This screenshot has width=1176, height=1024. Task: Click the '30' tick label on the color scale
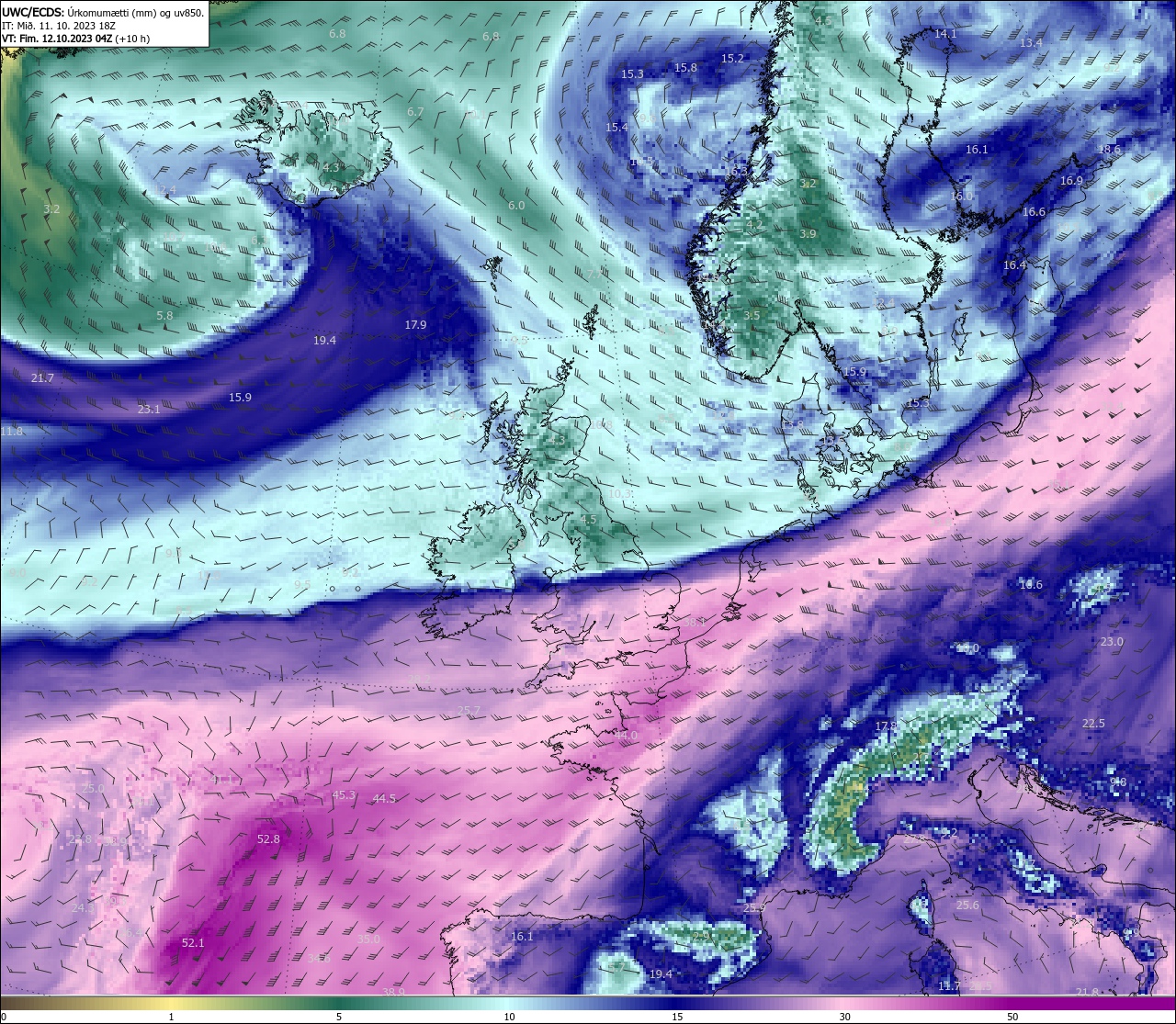click(x=844, y=1017)
